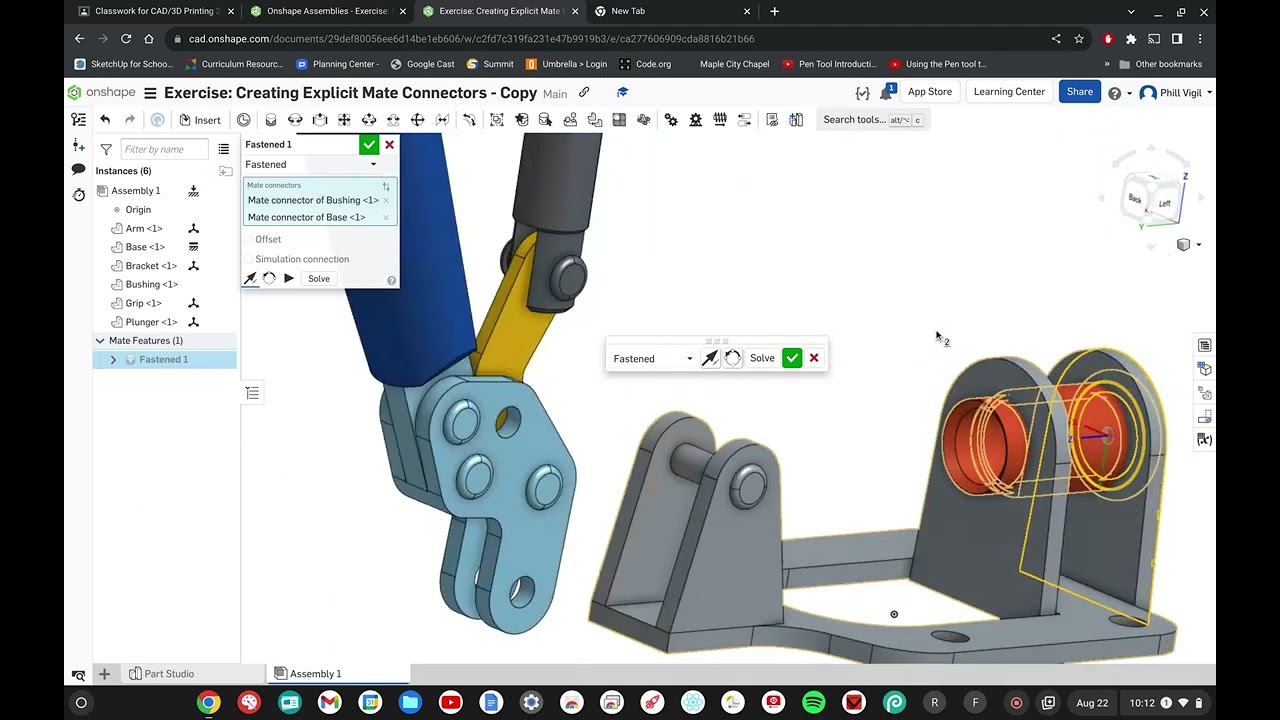Click Solve in Fastened 1 dialog

pyautogui.click(x=319, y=279)
